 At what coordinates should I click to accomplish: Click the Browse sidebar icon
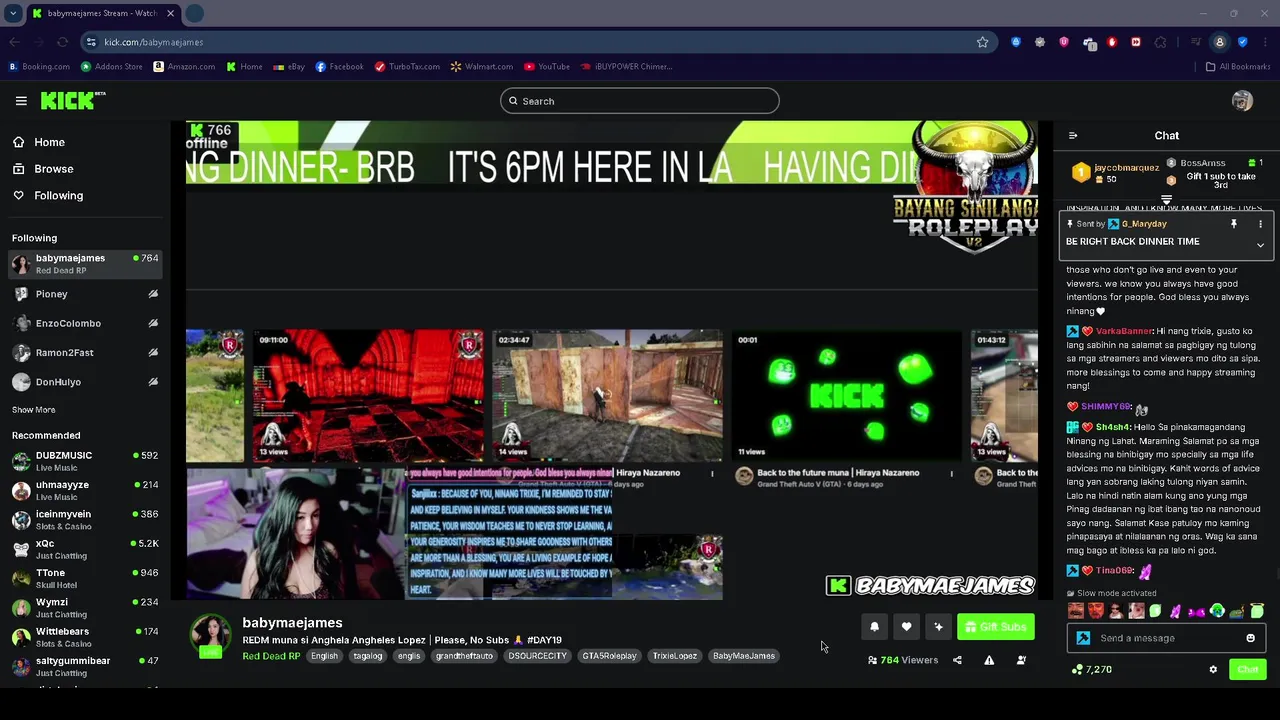click(x=19, y=169)
